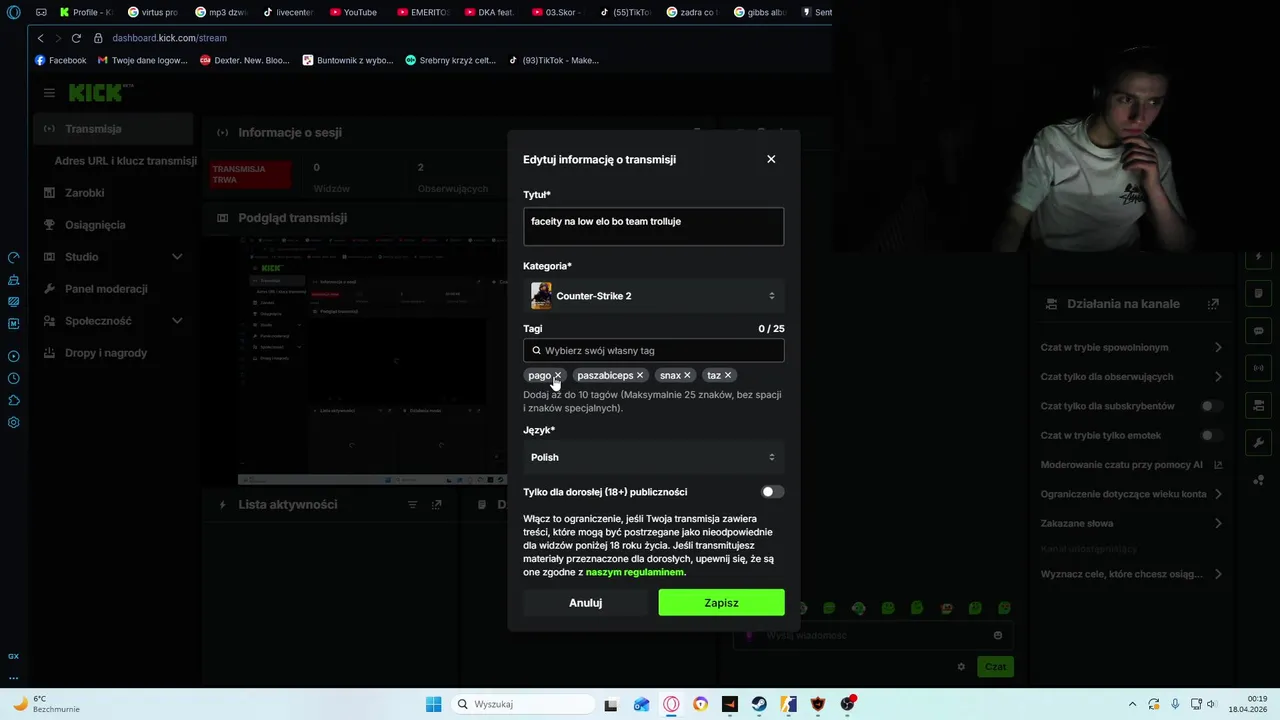Expand Czat w trybie spowolnionym option
Image resolution: width=1280 pixels, height=720 pixels.
[1132, 347]
